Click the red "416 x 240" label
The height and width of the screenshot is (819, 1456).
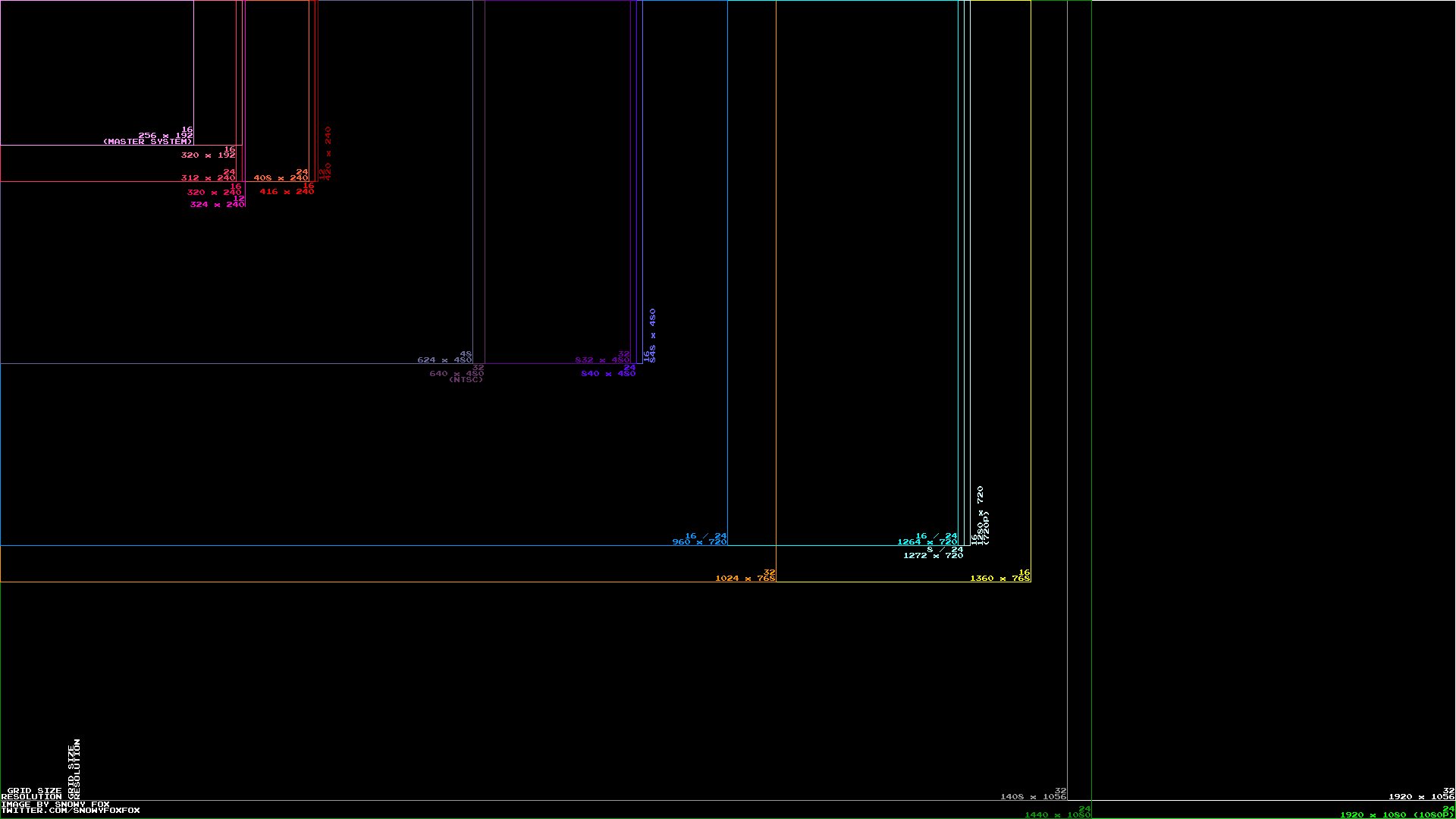click(287, 192)
